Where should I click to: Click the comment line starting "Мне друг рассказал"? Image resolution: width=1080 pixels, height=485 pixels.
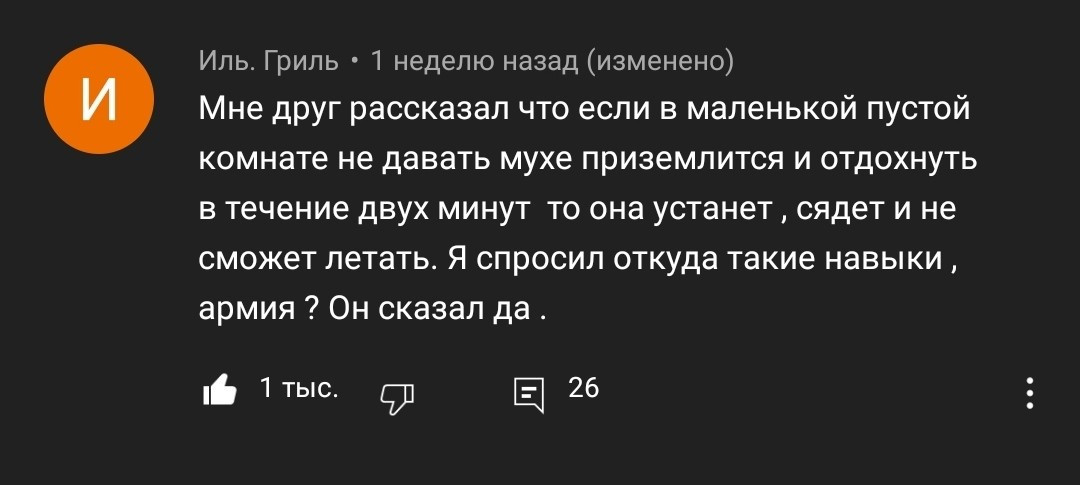tap(585, 108)
